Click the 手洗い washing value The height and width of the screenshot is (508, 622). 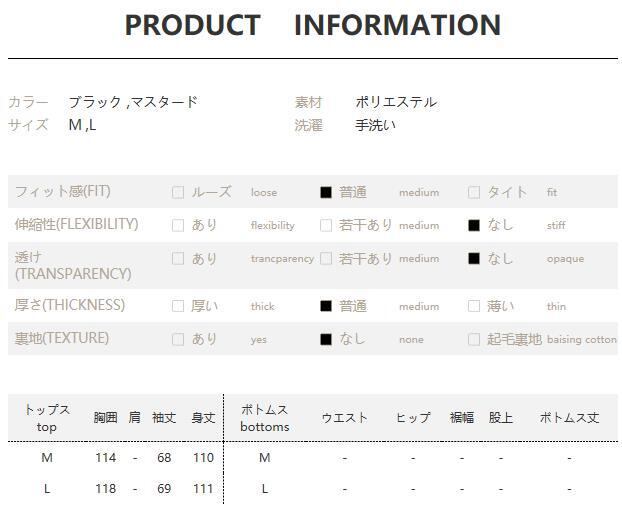(375, 125)
